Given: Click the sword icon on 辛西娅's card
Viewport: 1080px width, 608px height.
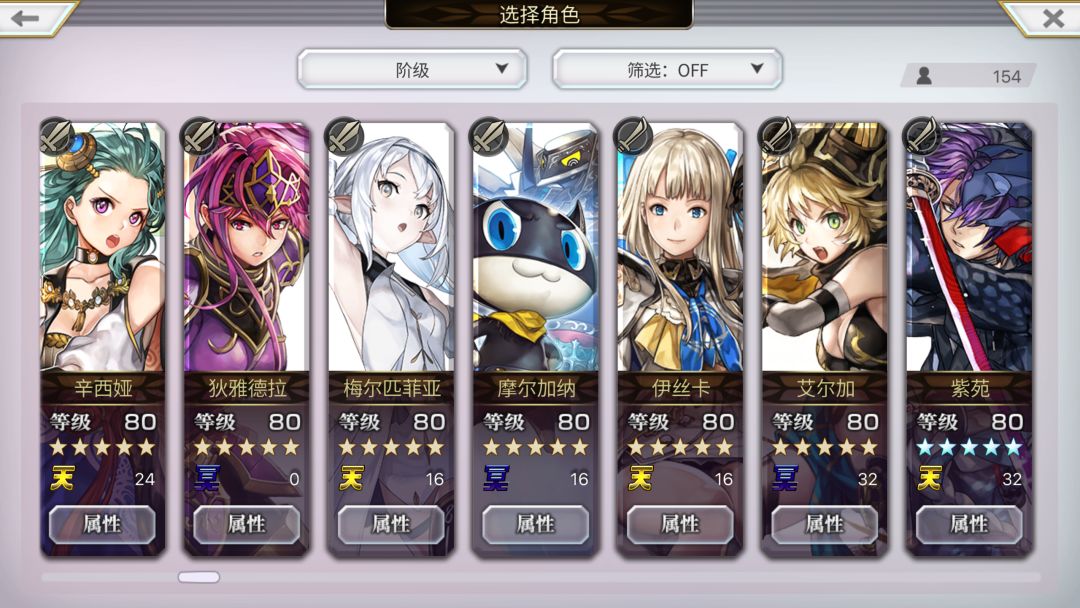Looking at the screenshot, I should coord(56,135).
